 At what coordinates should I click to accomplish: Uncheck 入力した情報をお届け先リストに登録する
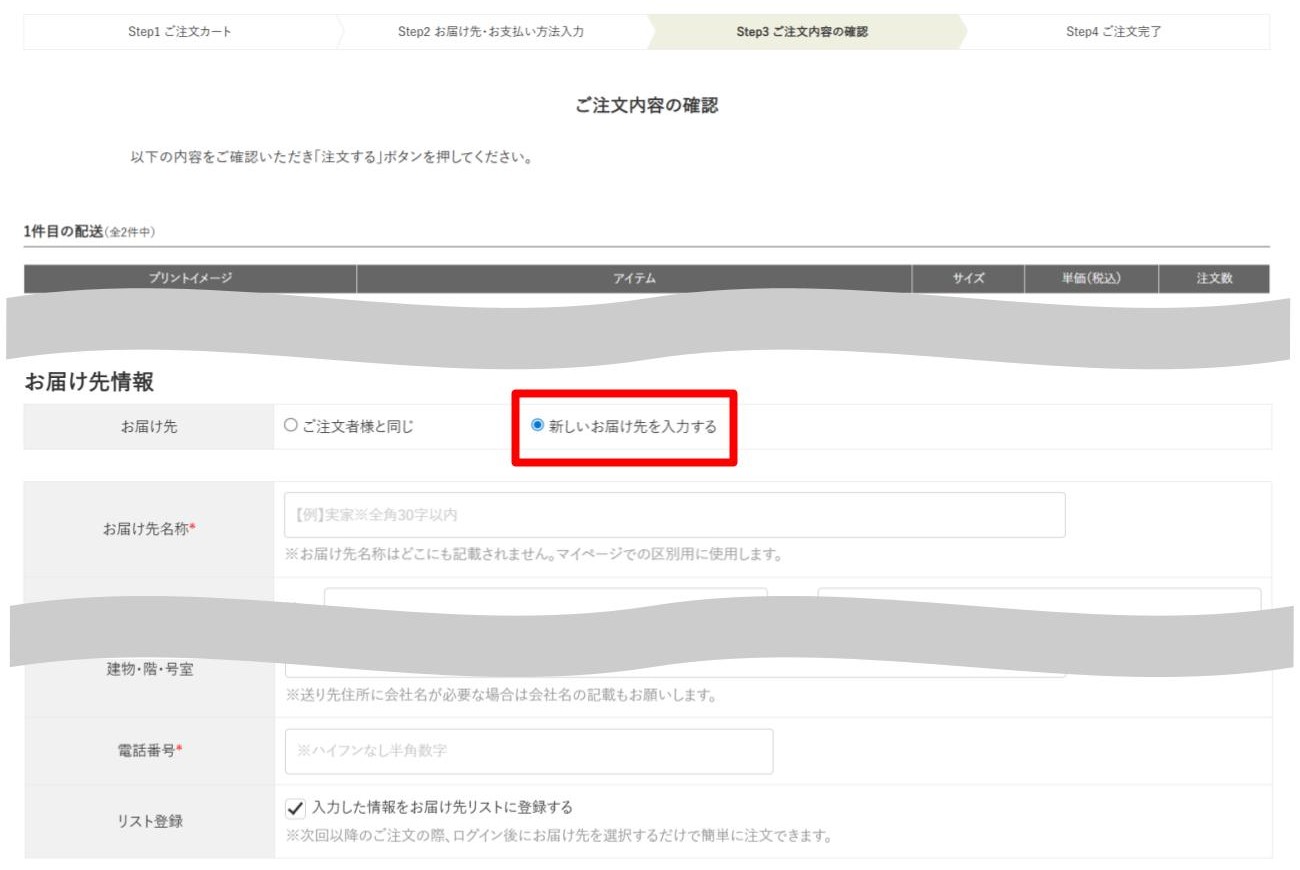point(293,809)
